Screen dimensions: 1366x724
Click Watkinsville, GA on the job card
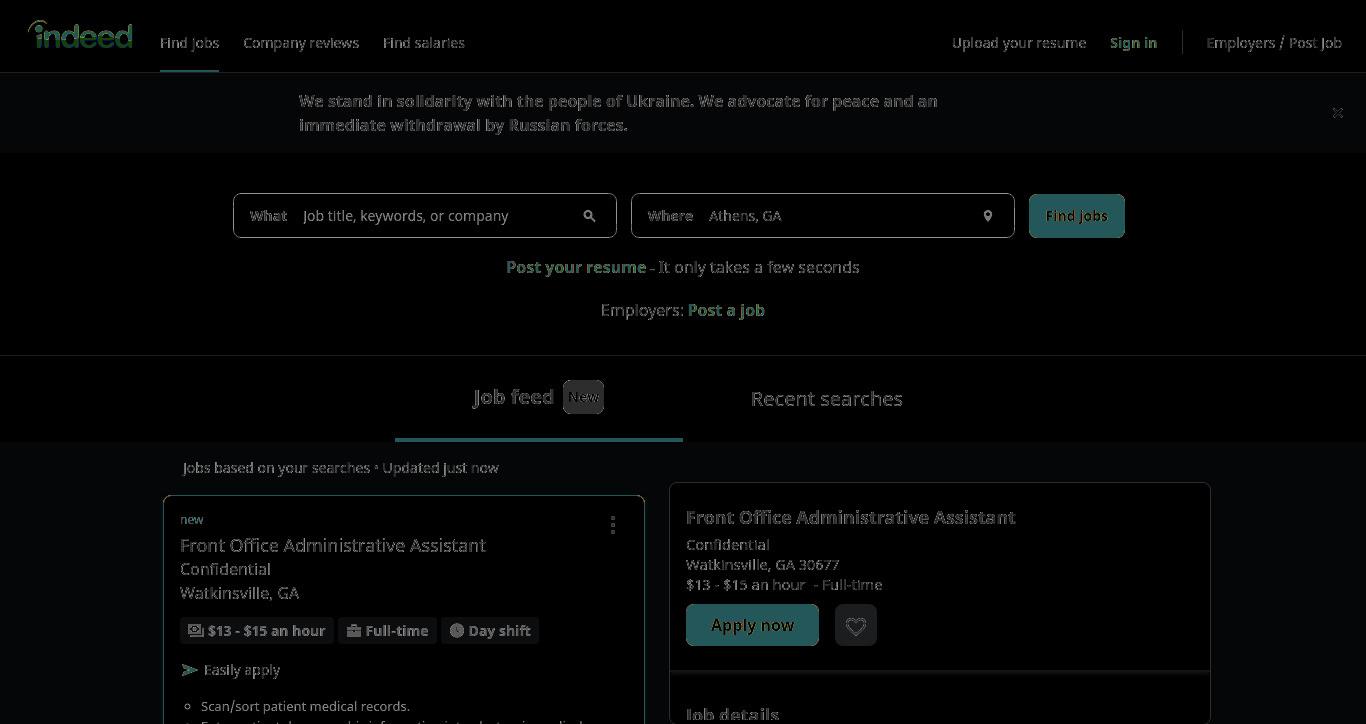[240, 593]
